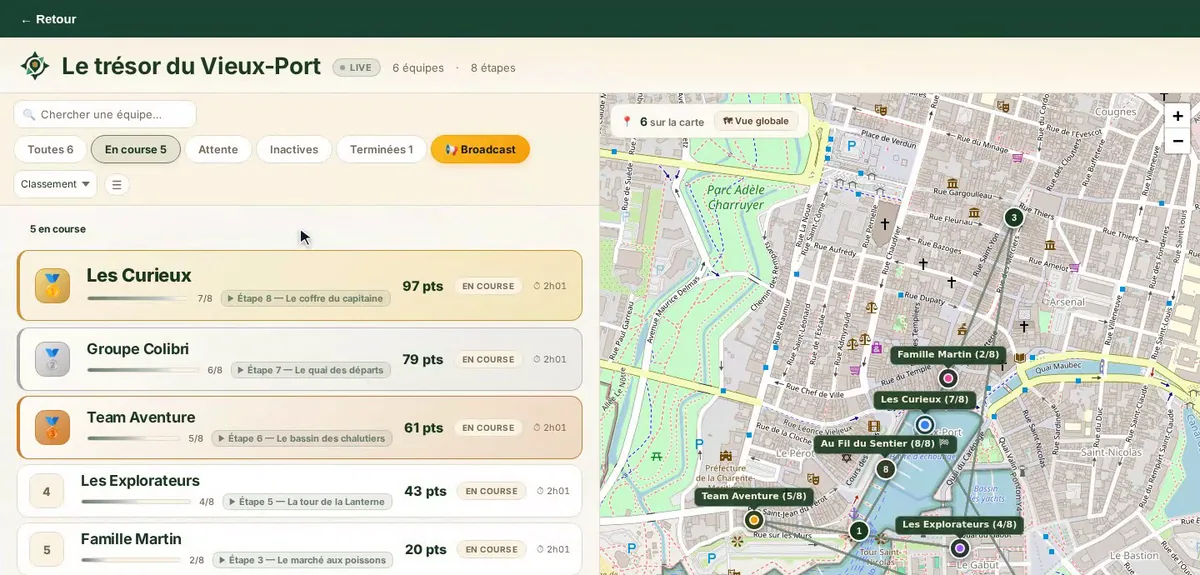
Task: Click the EN COURSE badge of Les Explorateurs
Action: [491, 491]
